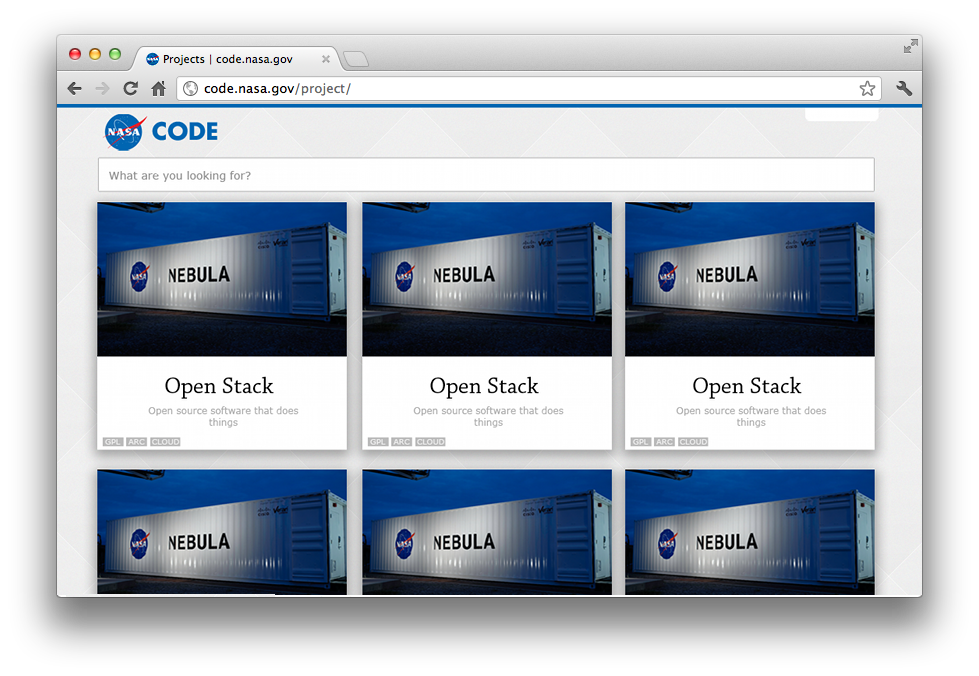Click the right card's 'Open source software' description
Viewport: 979px width, 676px height.
pos(751,416)
